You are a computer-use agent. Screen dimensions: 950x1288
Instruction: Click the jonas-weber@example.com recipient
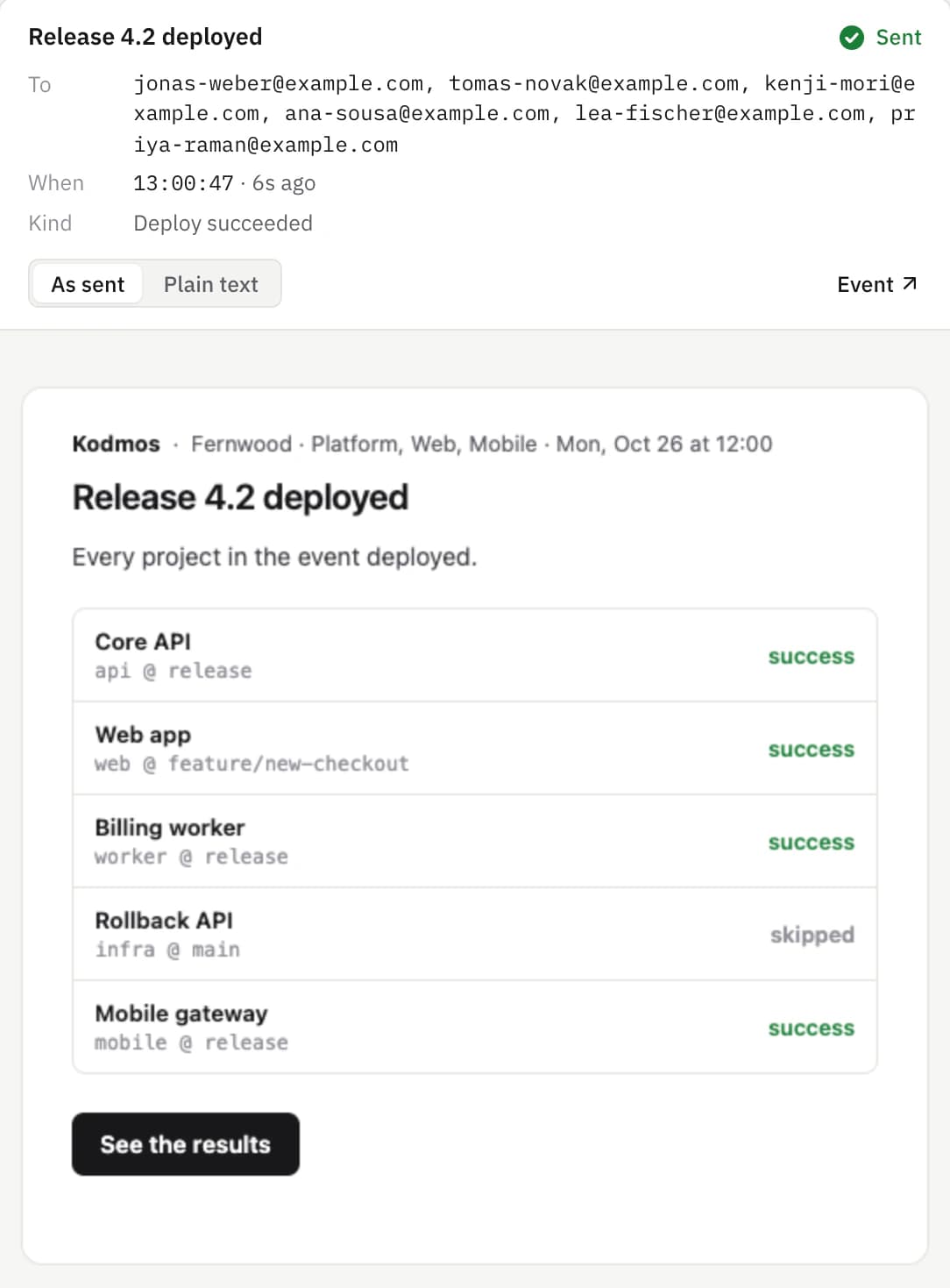[278, 84]
